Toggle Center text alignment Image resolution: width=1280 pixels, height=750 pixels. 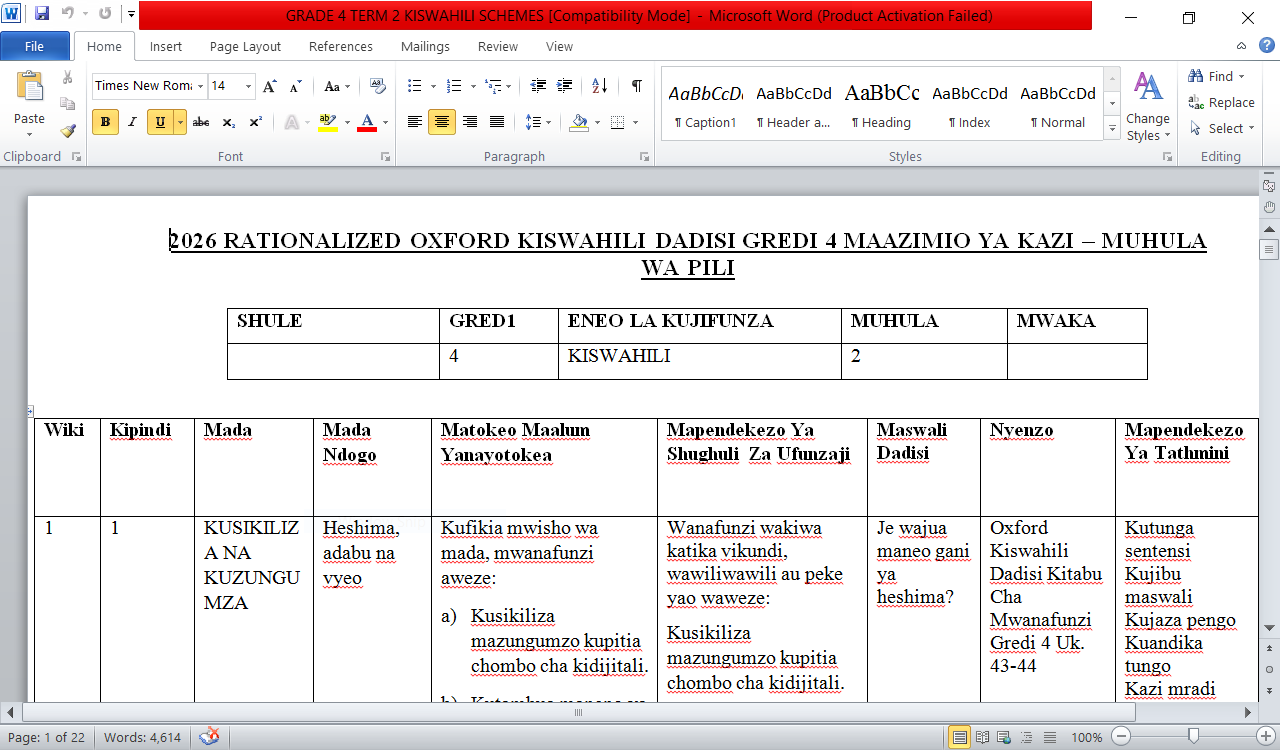442,122
